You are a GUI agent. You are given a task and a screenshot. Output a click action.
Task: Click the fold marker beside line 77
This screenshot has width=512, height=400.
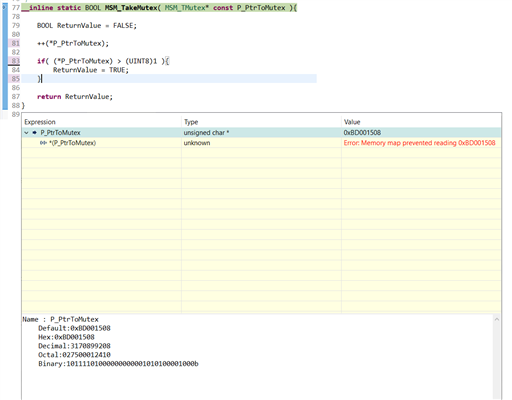pyautogui.click(x=4, y=7)
